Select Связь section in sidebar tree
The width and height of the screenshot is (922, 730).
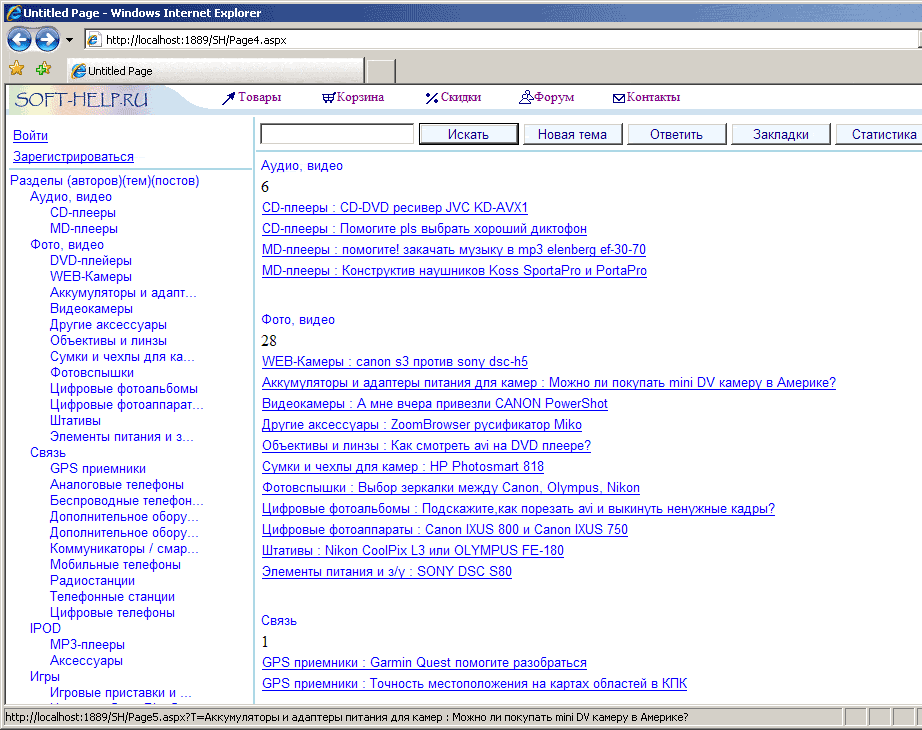coord(48,452)
